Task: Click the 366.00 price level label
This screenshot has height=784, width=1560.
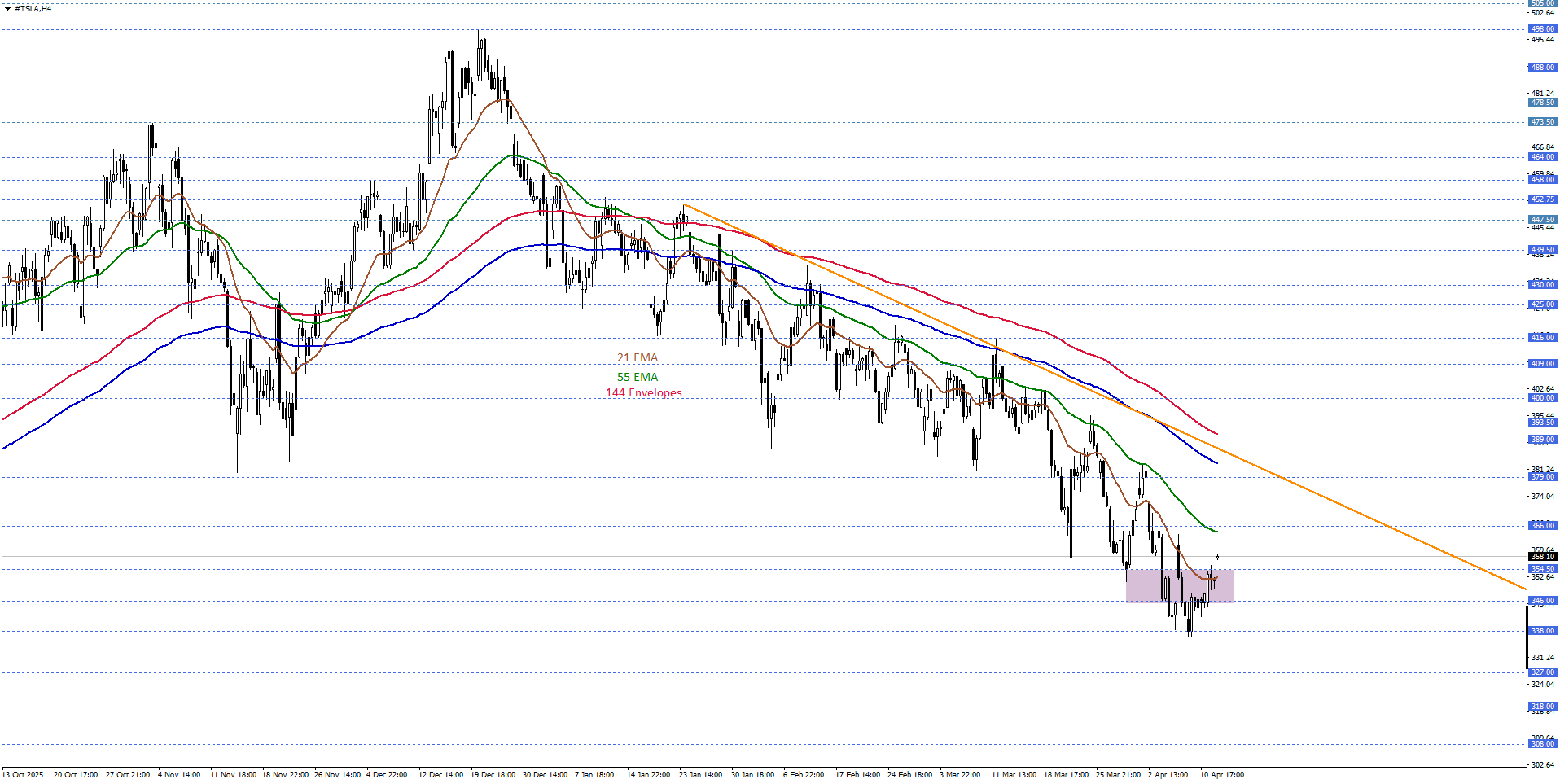Action: (x=1542, y=526)
